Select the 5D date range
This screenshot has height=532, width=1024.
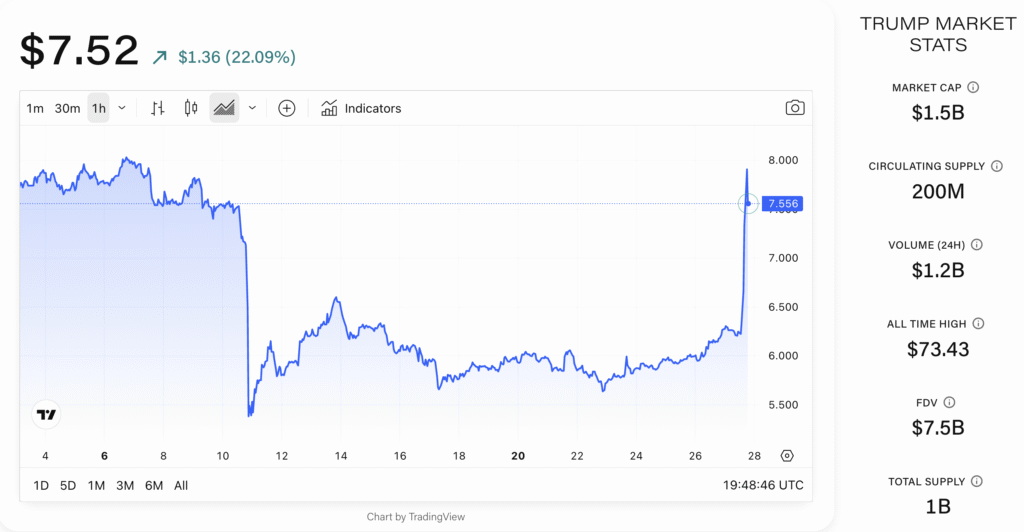68,485
